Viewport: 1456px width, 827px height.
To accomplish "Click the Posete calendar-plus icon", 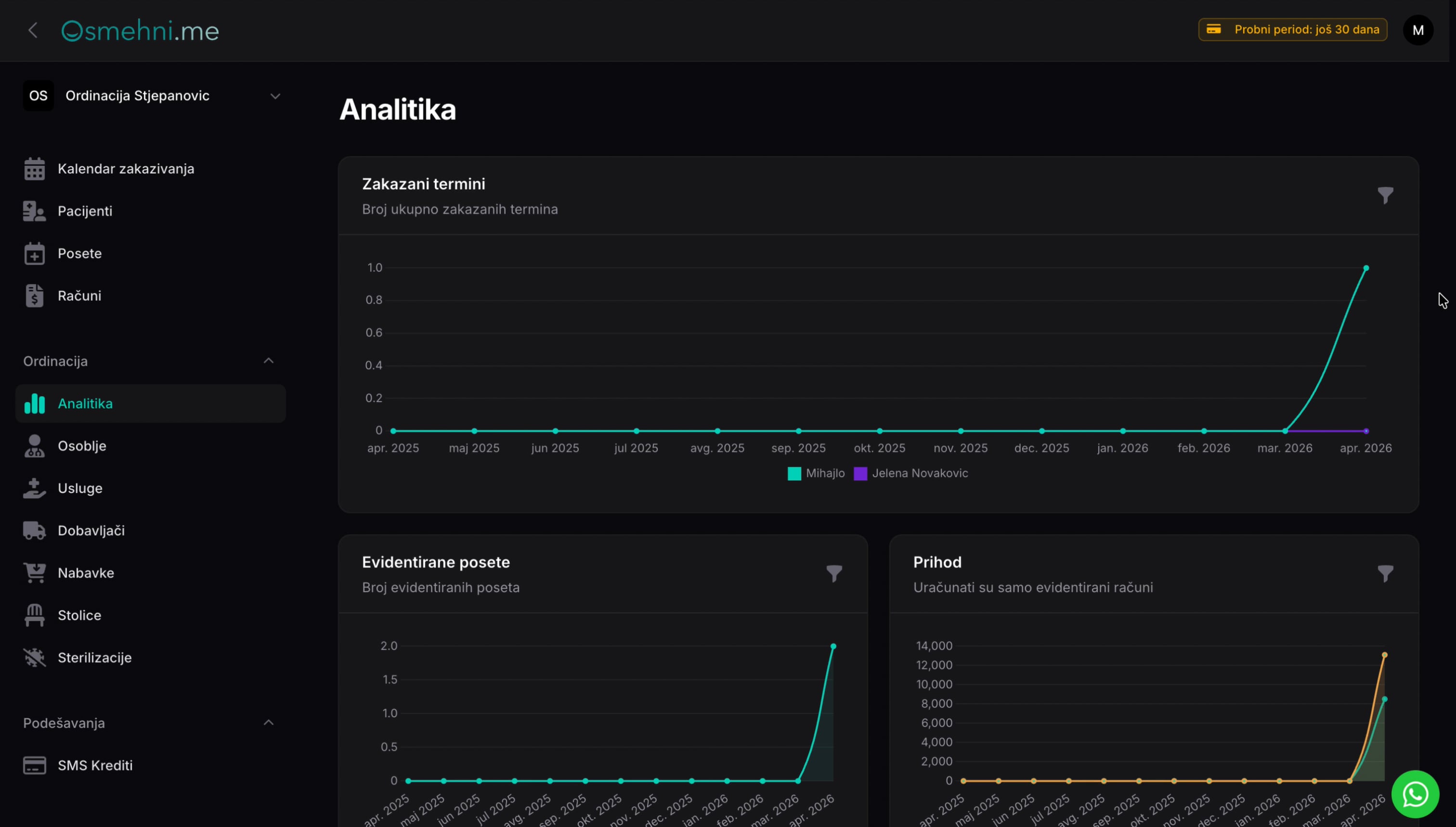I will pos(35,253).
